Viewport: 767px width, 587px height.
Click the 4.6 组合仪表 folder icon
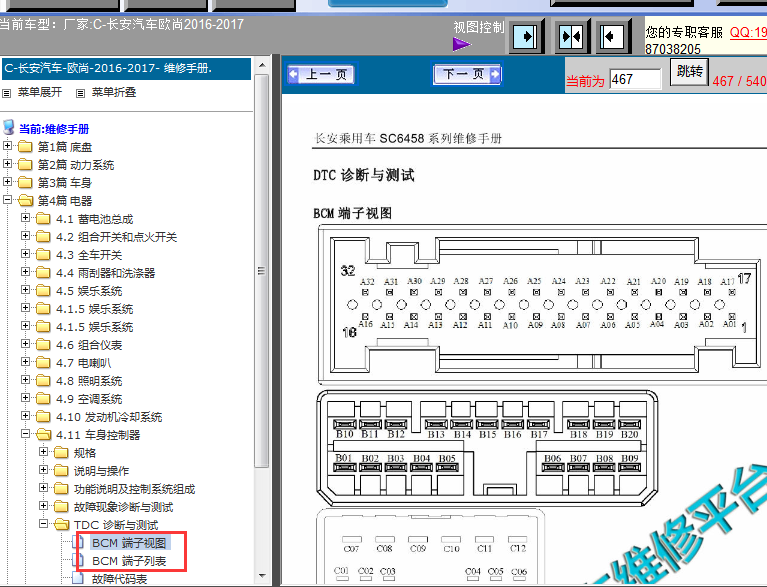point(43,344)
